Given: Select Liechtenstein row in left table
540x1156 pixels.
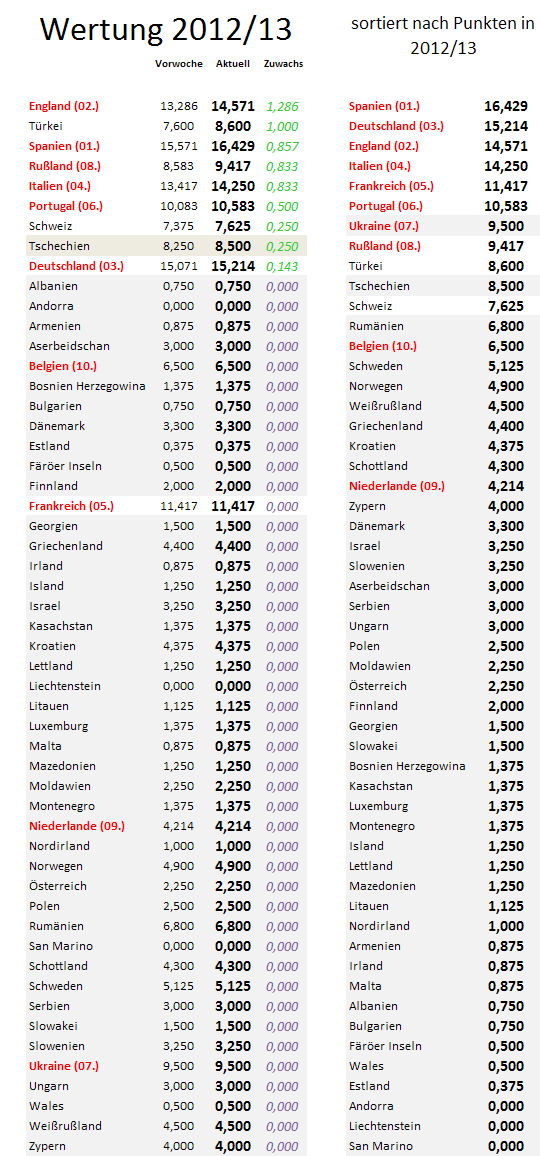Looking at the screenshot, I should tap(167, 686).
